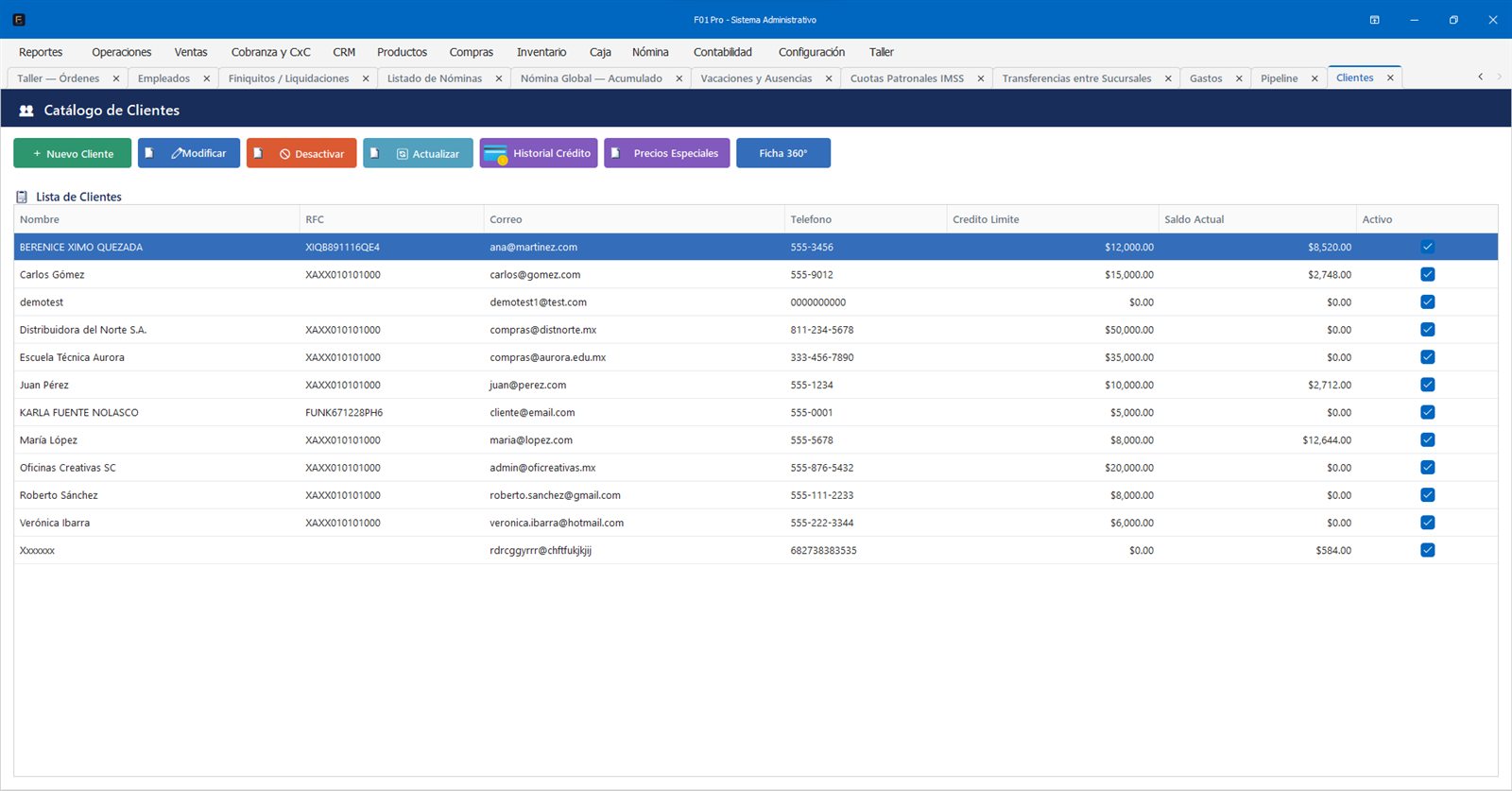Click the Actualizar button

pyautogui.click(x=418, y=153)
